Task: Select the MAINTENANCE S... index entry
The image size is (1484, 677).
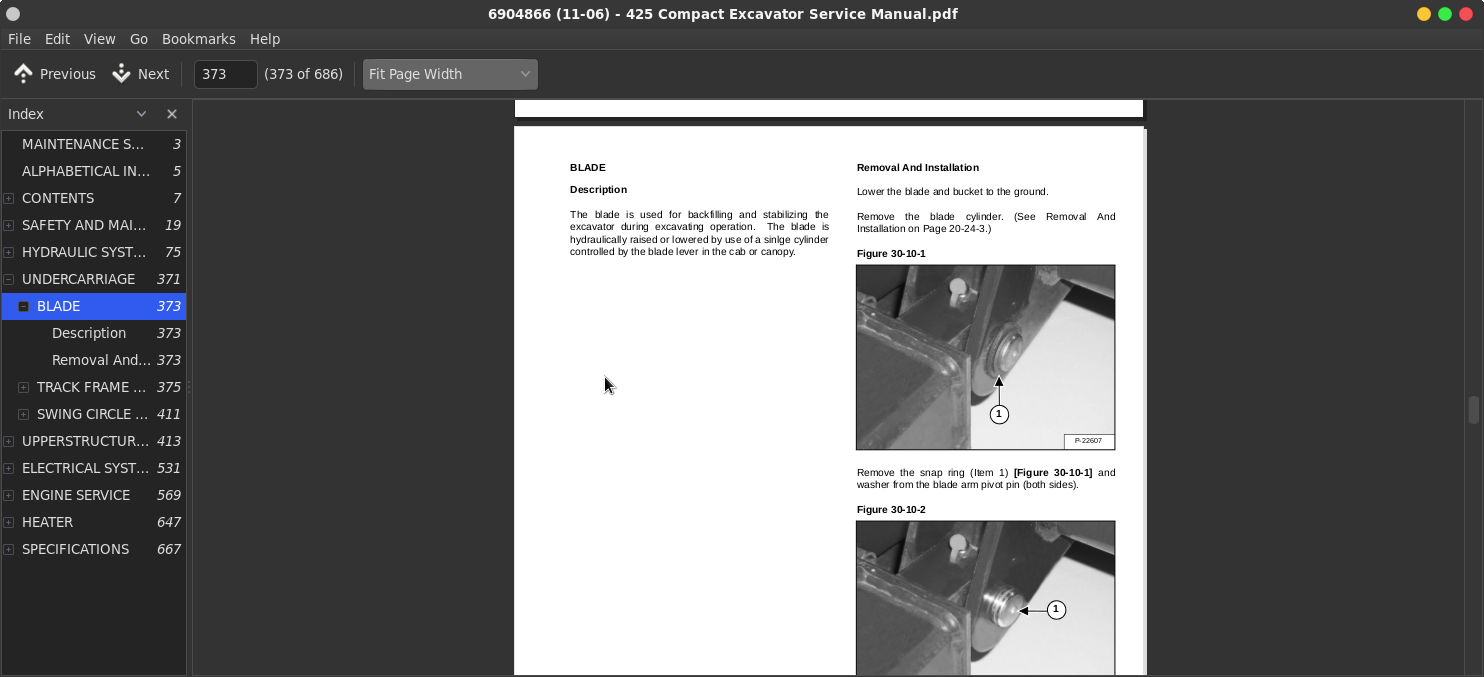Action: [x=83, y=144]
